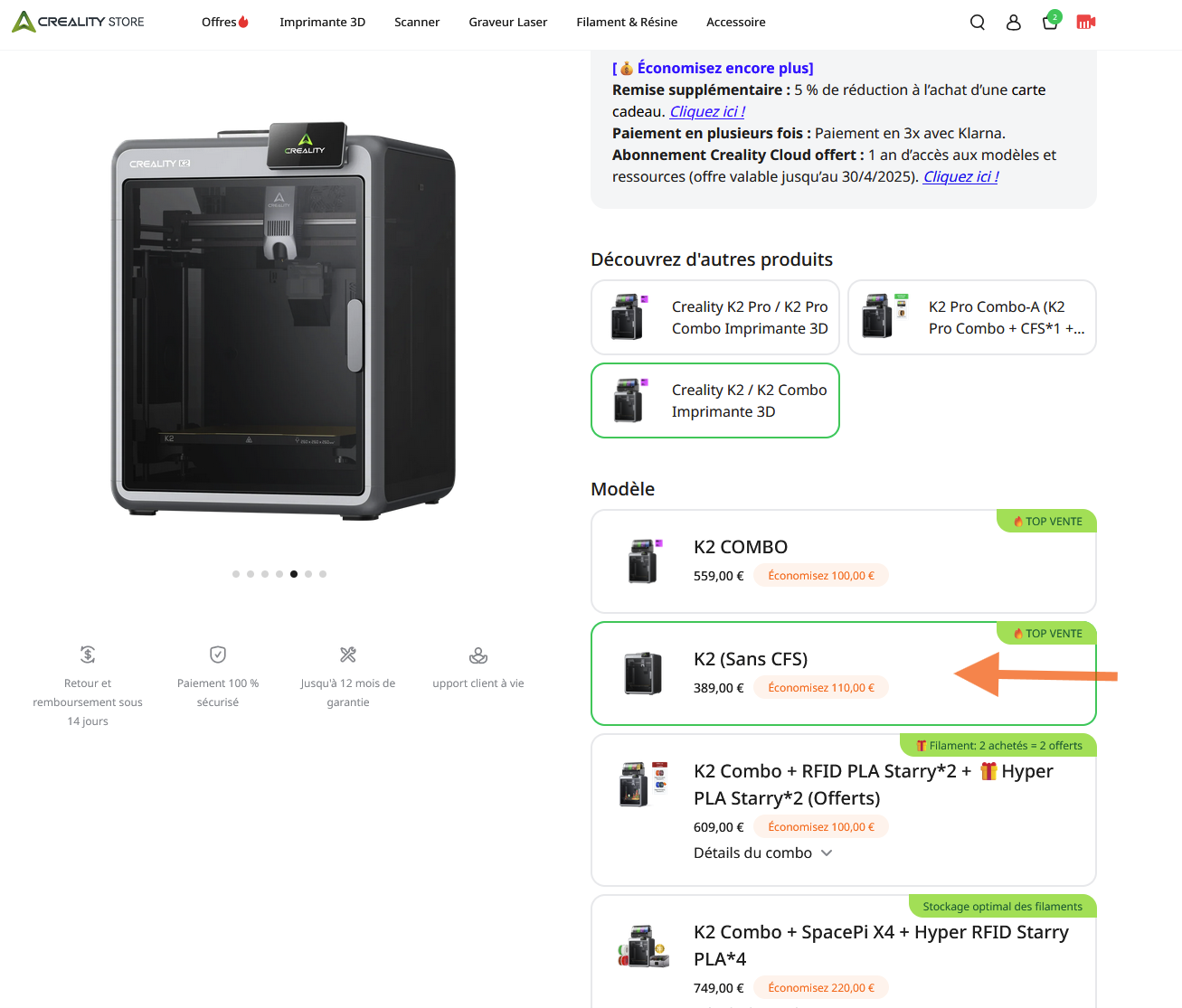The width and height of the screenshot is (1182, 1008).
Task: Choose Creality K2 Pro / K2 Pro Combo product
Action: (x=715, y=317)
